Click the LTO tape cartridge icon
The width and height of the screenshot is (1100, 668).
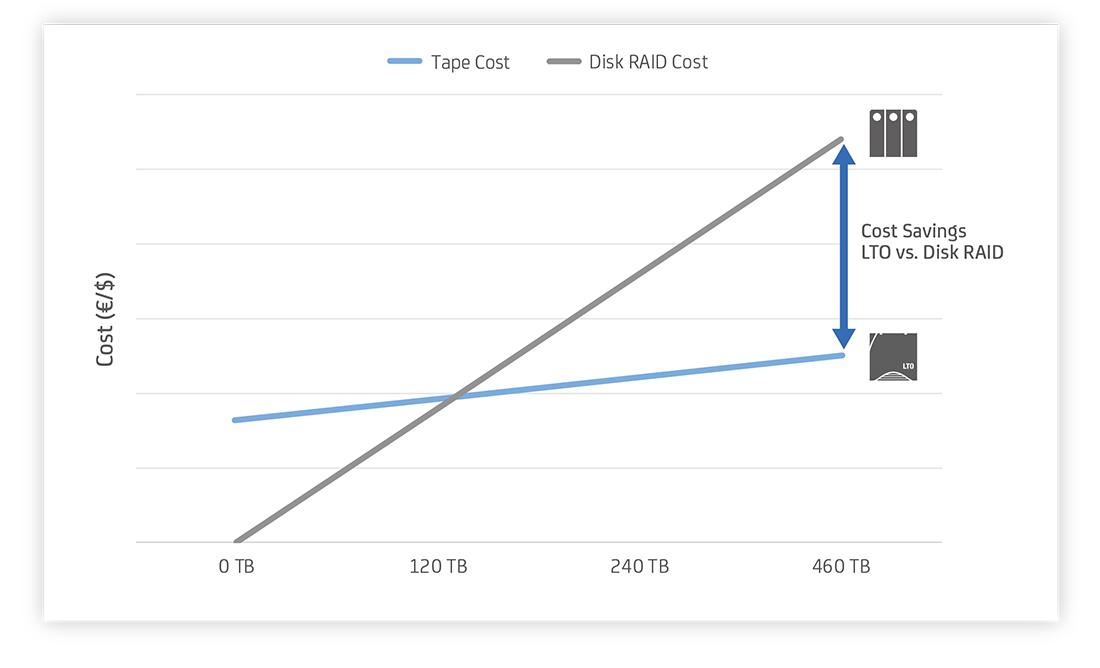(x=893, y=356)
